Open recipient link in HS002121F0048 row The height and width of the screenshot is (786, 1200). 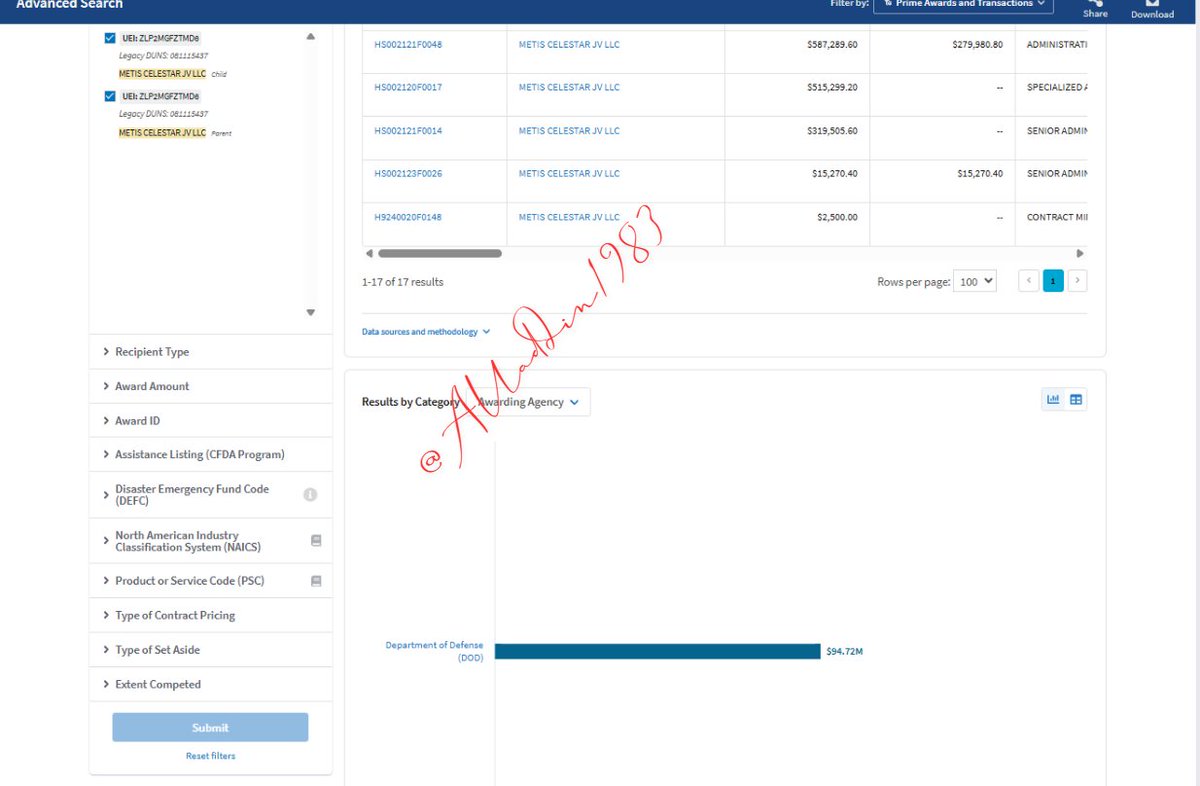pyautogui.click(x=569, y=44)
